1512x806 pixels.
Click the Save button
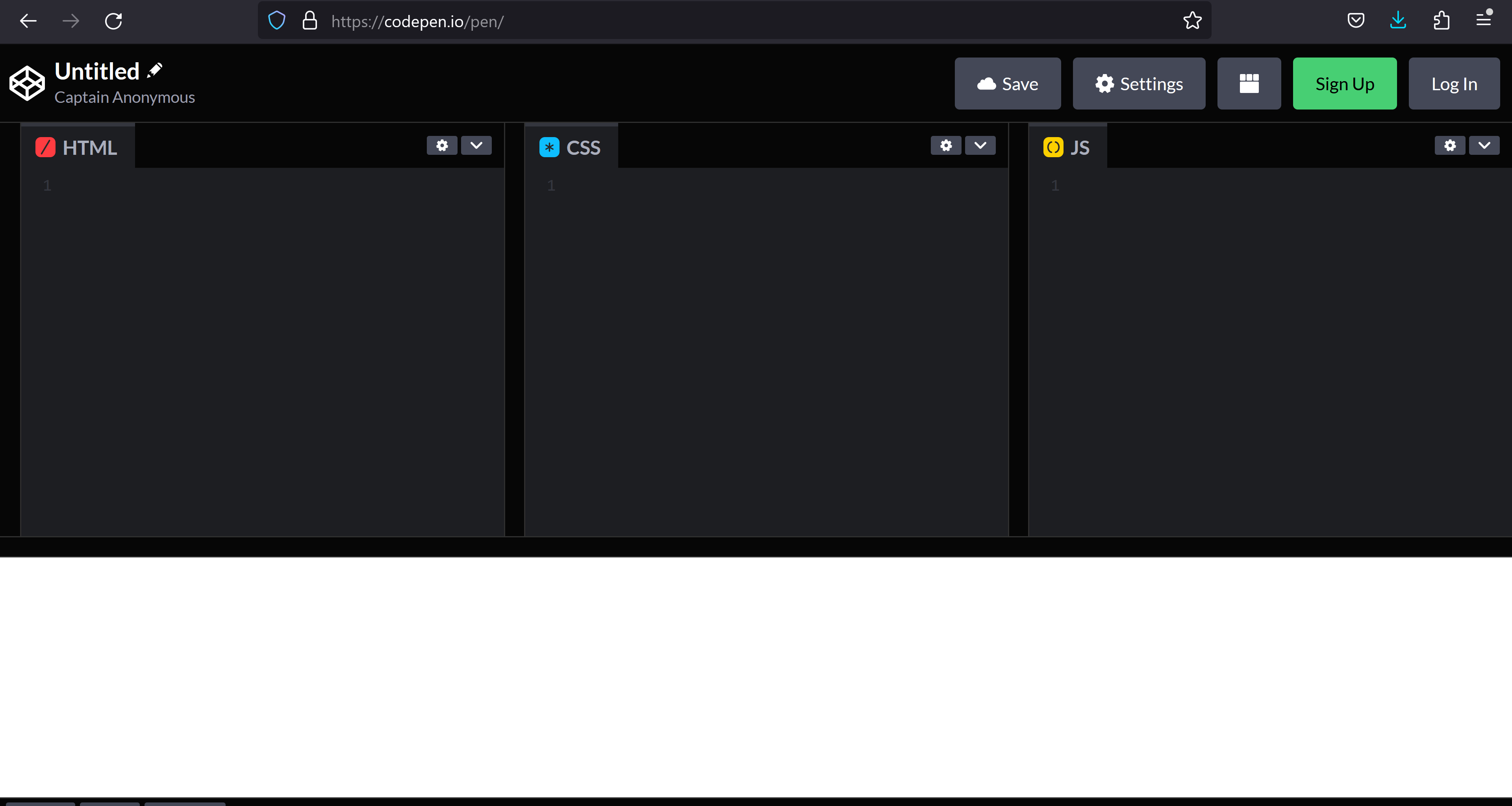point(1007,84)
